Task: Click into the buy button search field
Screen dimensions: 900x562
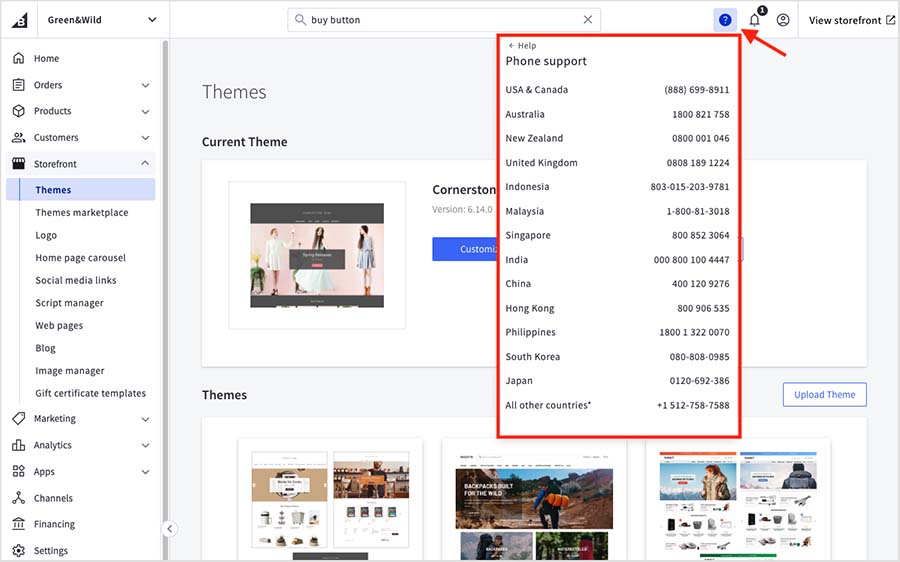Action: (444, 20)
